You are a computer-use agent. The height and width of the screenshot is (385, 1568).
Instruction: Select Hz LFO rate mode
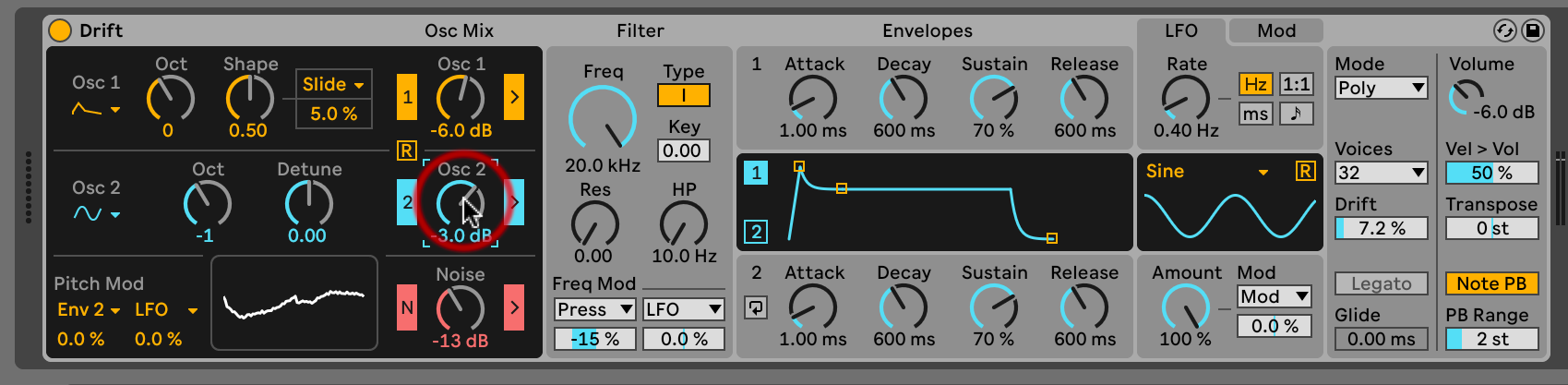1255,84
